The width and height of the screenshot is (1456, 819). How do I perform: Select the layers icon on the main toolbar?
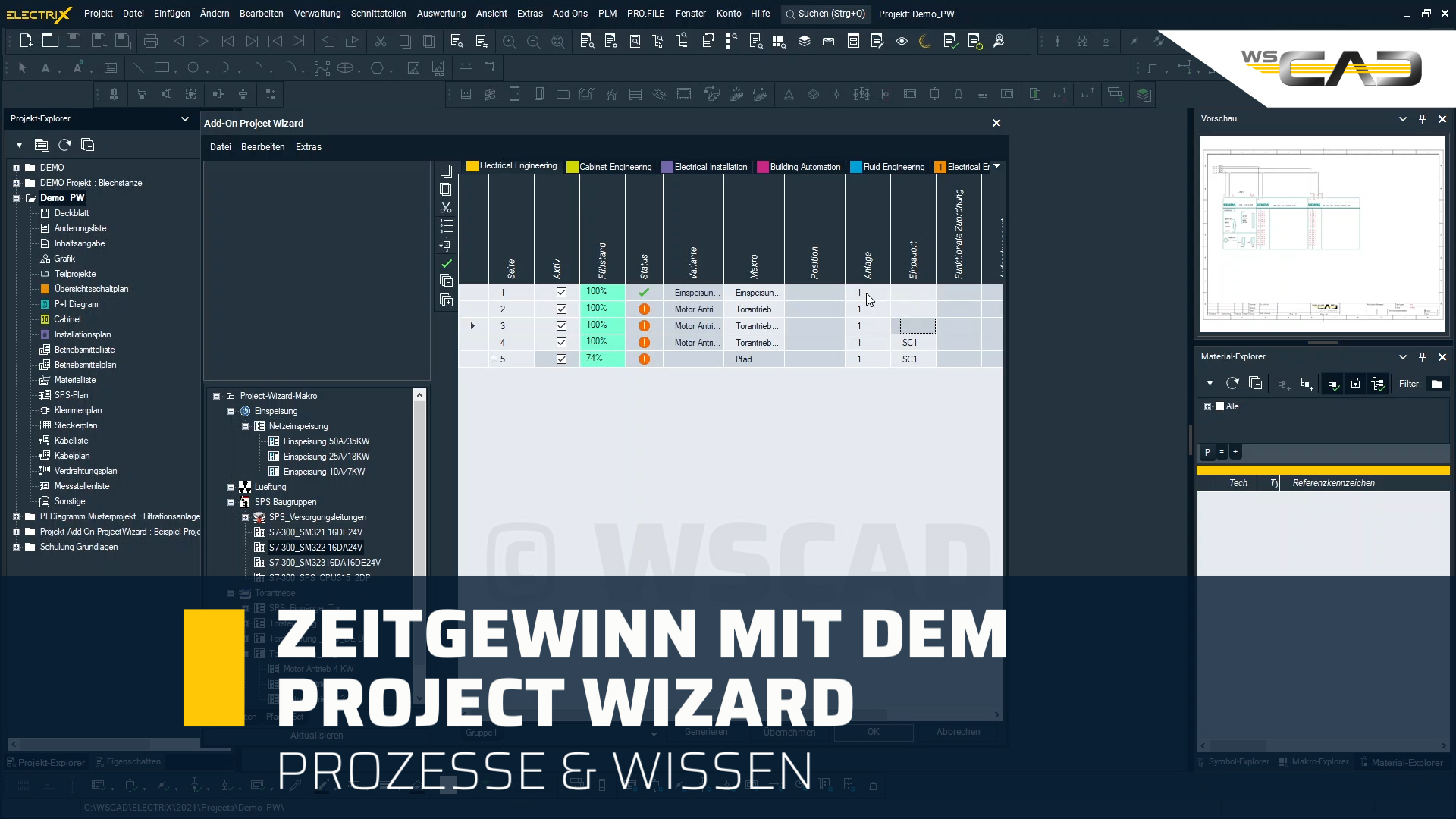pyautogui.click(x=805, y=42)
